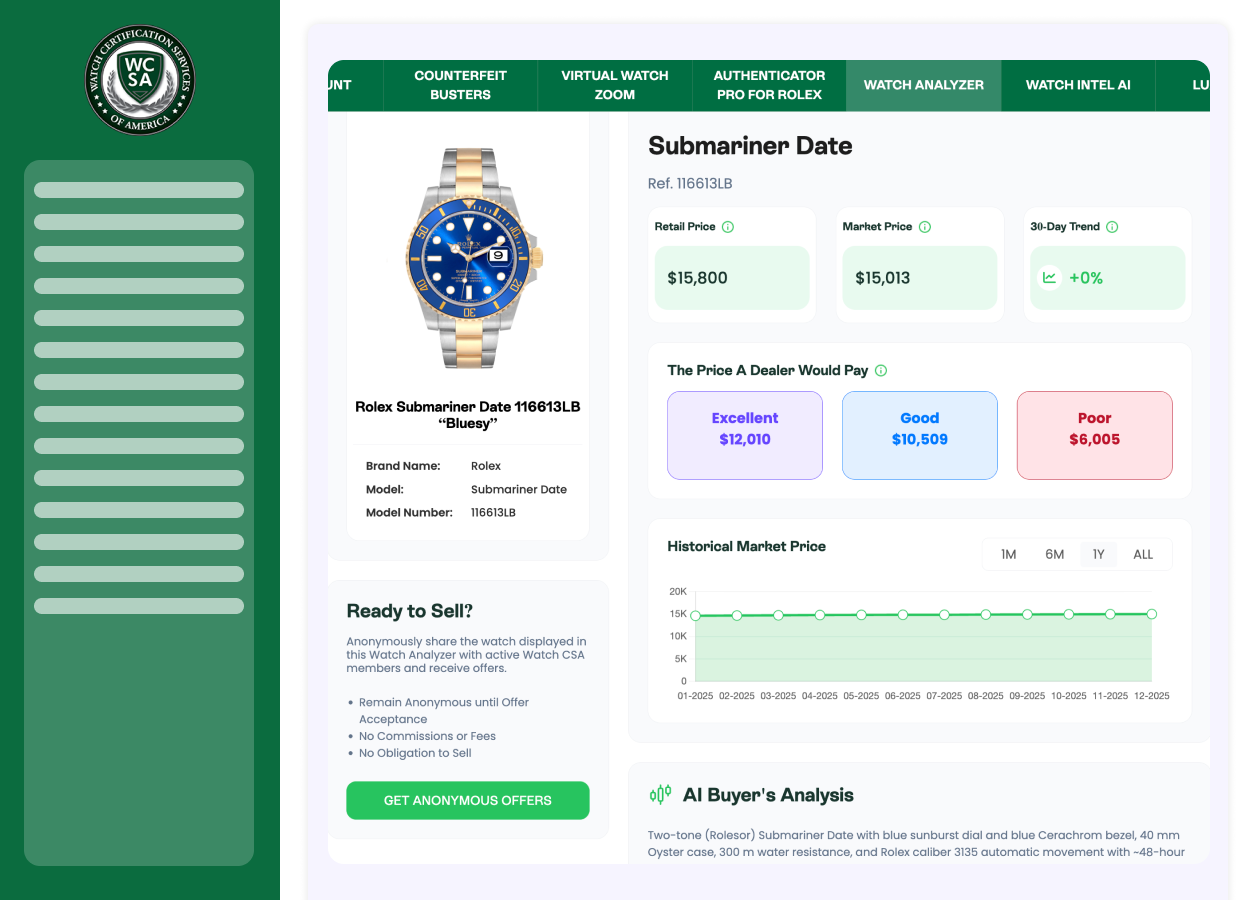Open the Counterfeit Busters tab
This screenshot has width=1244, height=900.
pos(460,85)
